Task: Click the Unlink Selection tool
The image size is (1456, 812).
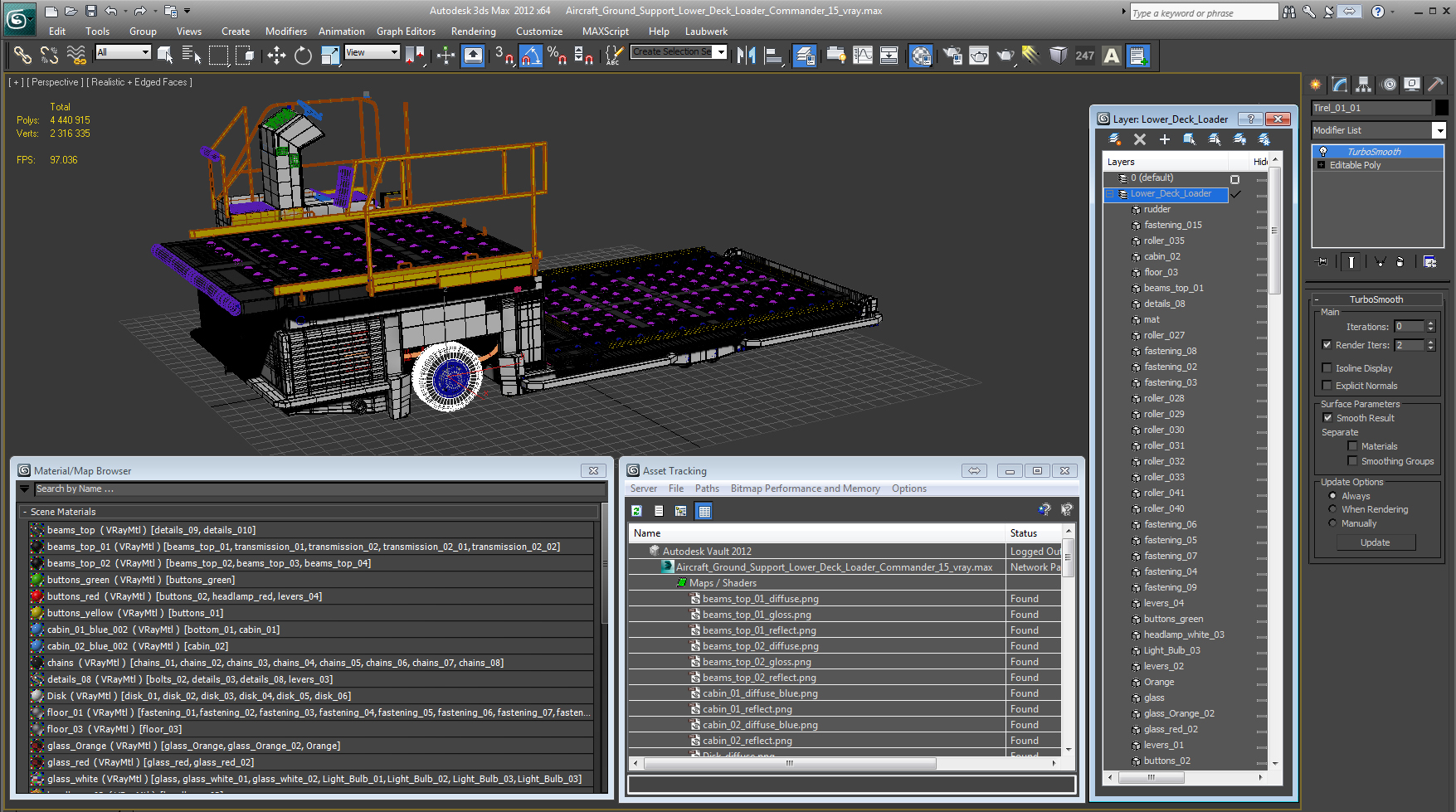Action: tap(49, 56)
